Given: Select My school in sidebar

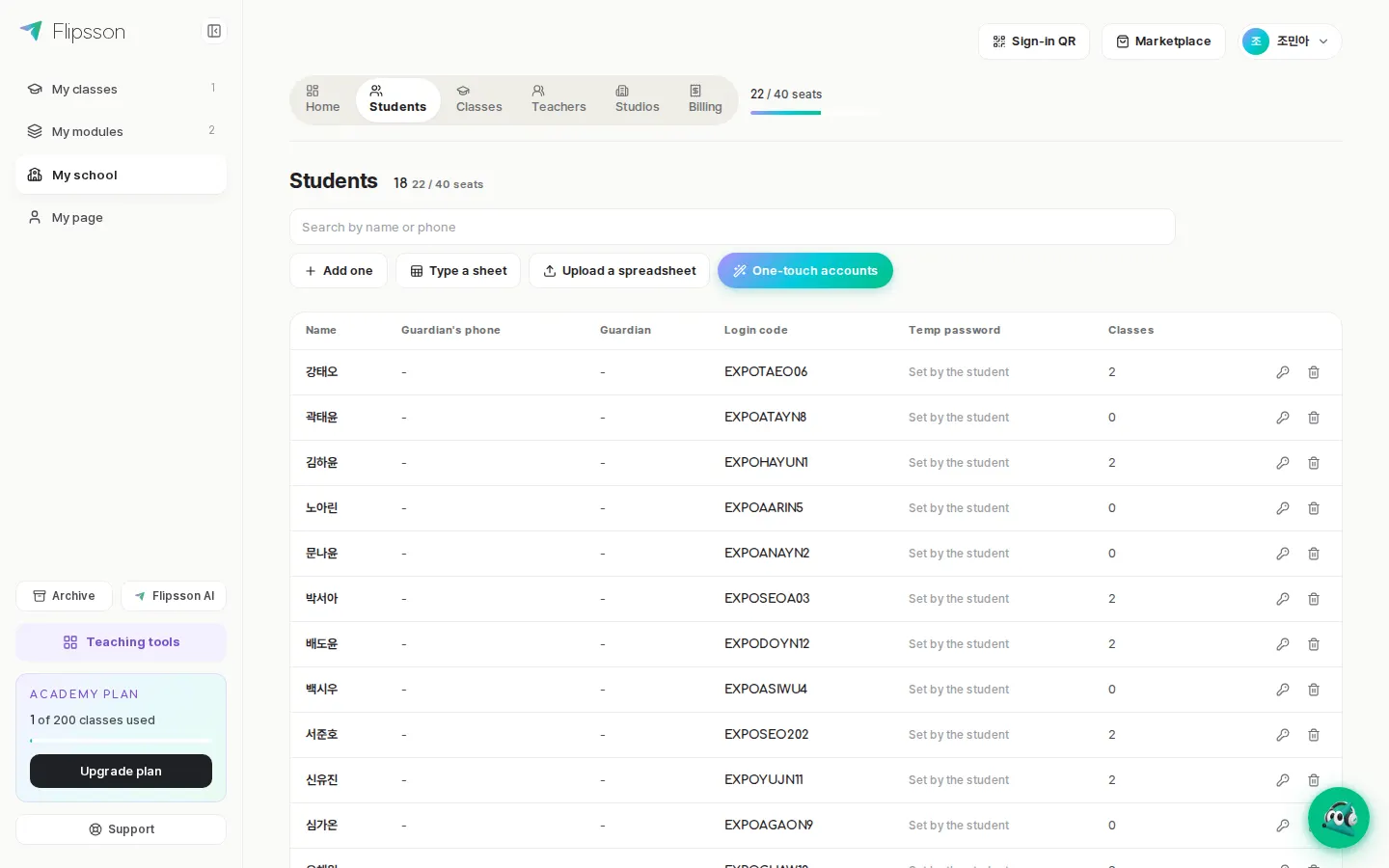Looking at the screenshot, I should pyautogui.click(x=121, y=175).
